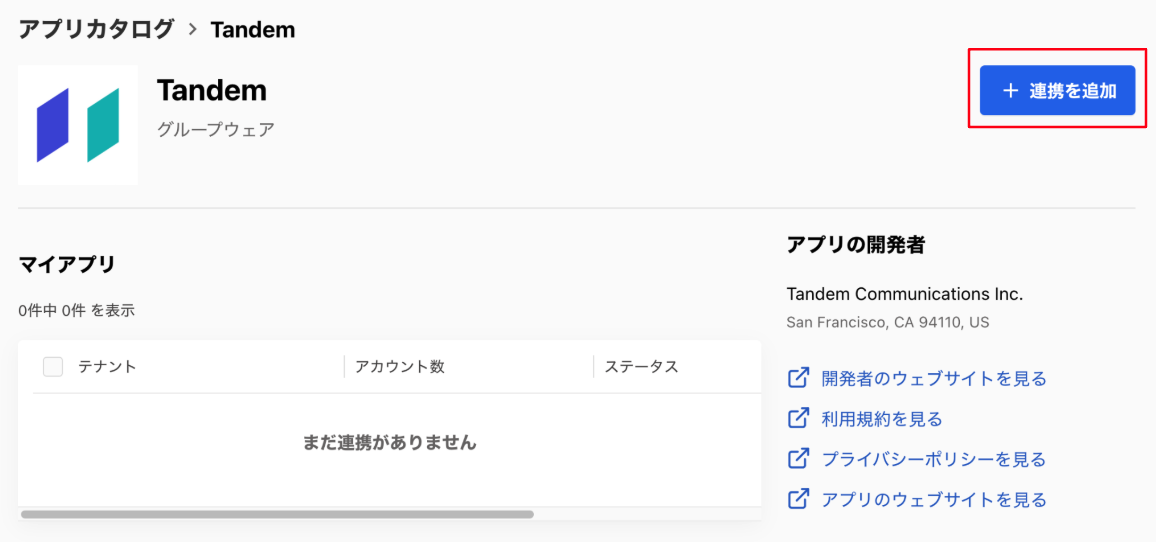The width and height of the screenshot is (1156, 542).
Task: Select the Tandem breadcrumb item
Action: pos(253,29)
